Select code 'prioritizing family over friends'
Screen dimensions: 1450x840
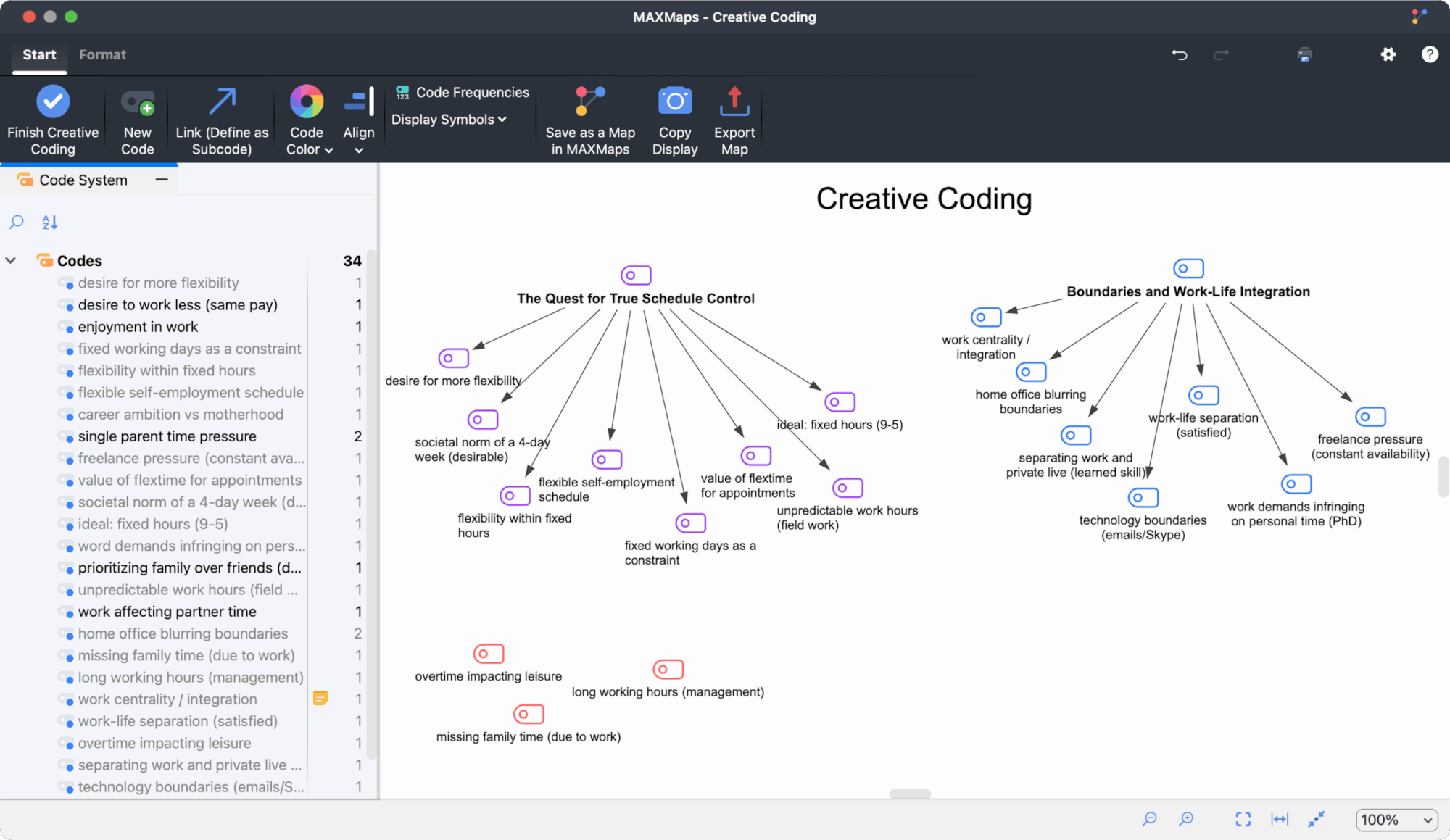pos(189,567)
